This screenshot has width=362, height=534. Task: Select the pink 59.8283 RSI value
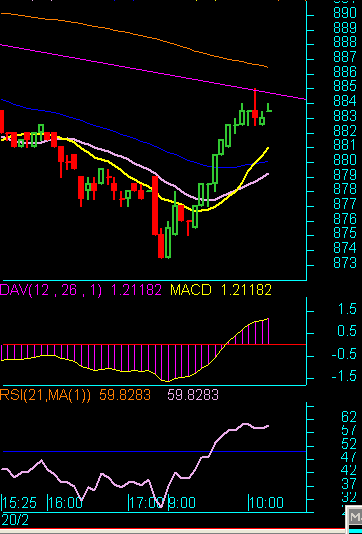pyautogui.click(x=193, y=395)
